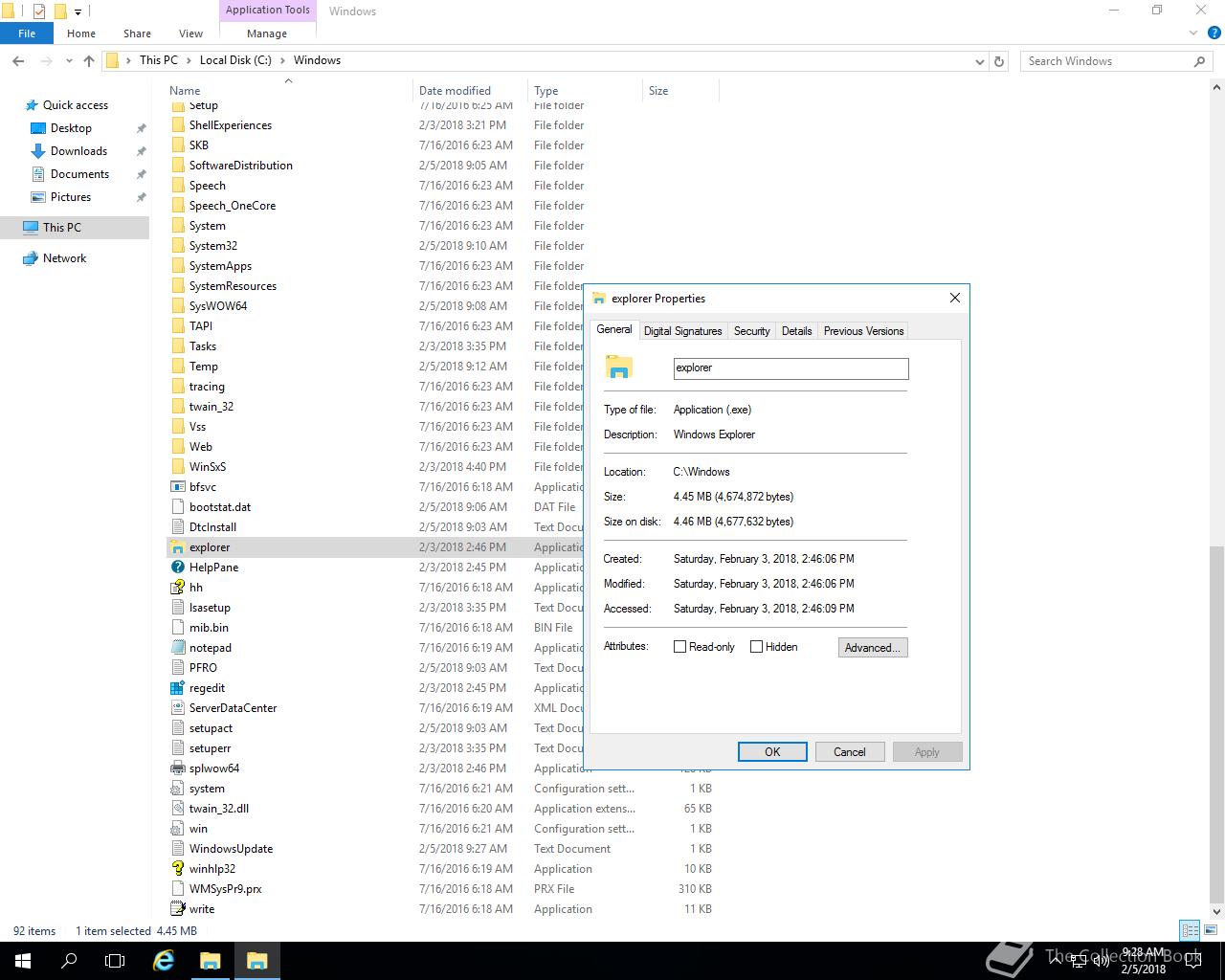Sort by Date modified column

coord(455,91)
